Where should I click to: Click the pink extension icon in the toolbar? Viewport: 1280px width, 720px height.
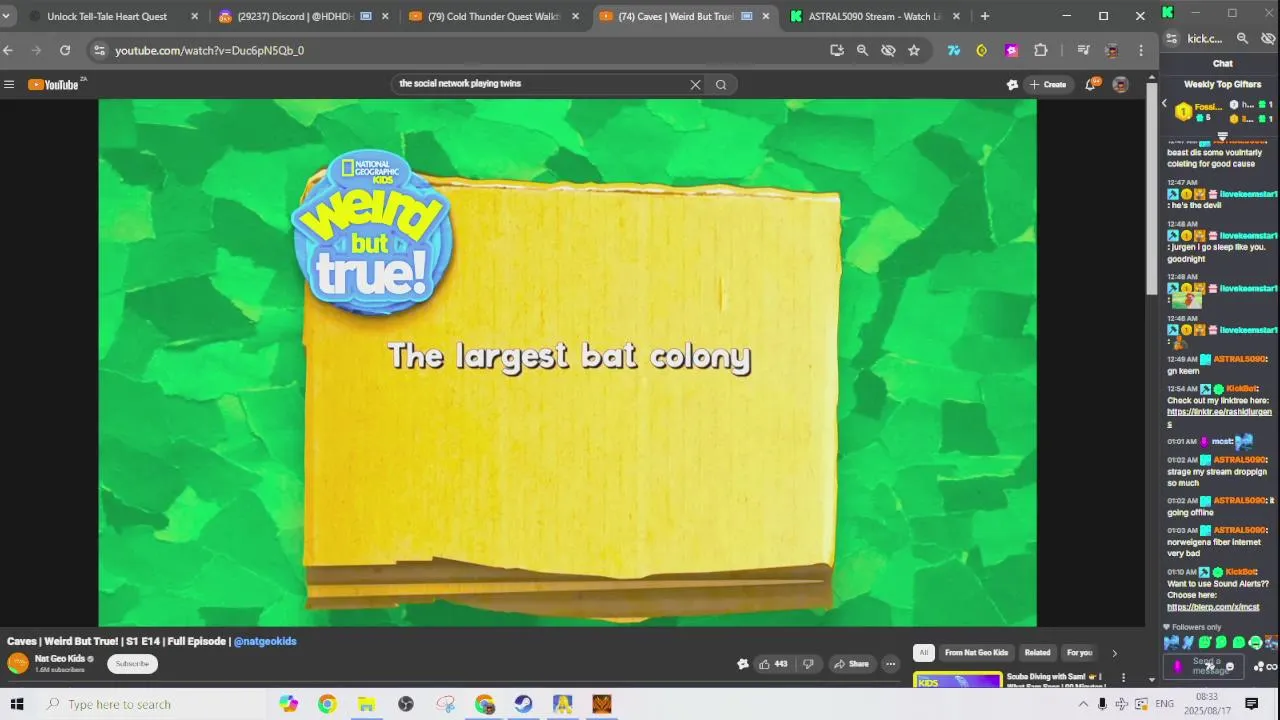pyautogui.click(x=1012, y=50)
